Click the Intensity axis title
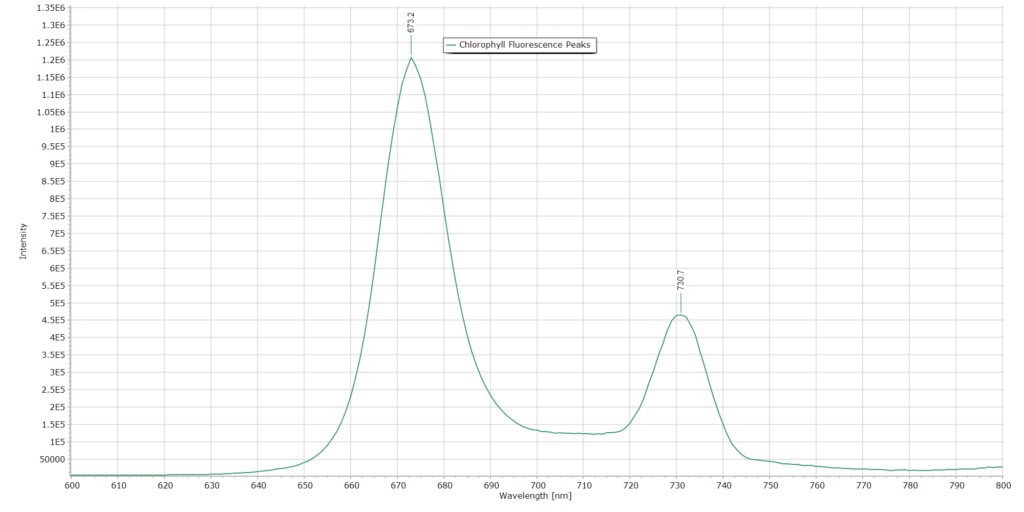The height and width of the screenshot is (512, 1024). pyautogui.click(x=24, y=242)
